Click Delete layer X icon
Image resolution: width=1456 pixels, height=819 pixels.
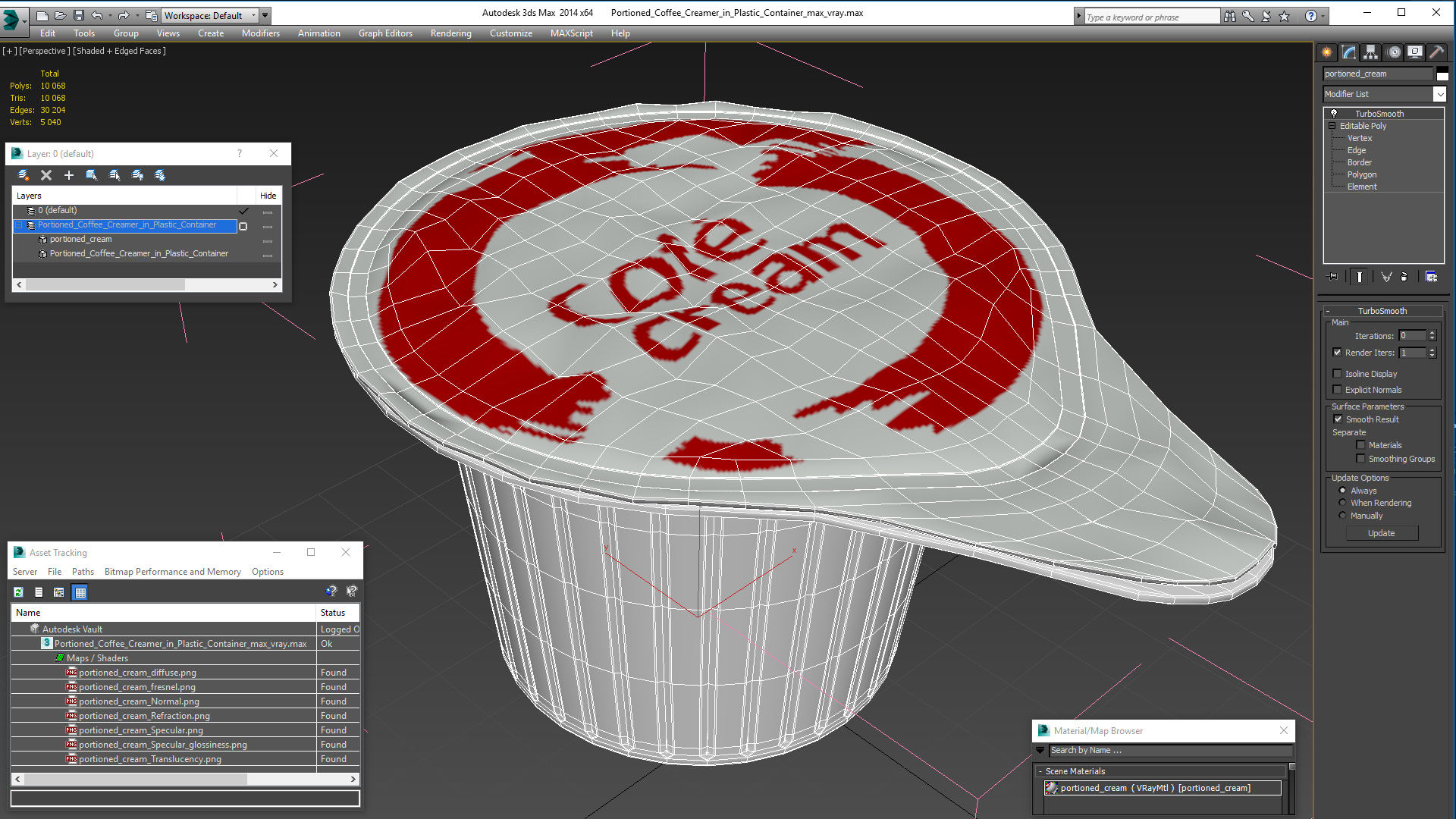[x=46, y=175]
